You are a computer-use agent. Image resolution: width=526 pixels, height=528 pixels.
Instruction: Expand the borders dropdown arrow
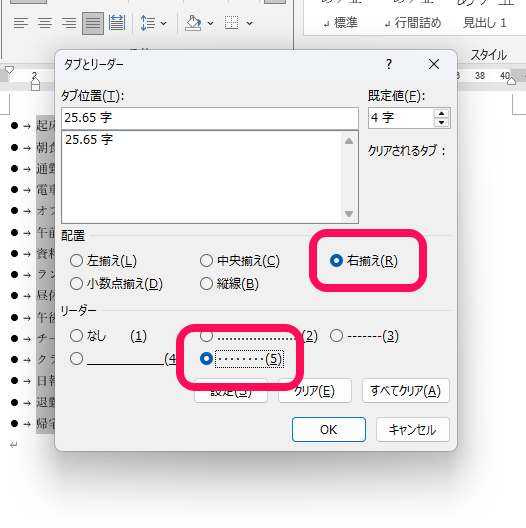[x=250, y=23]
